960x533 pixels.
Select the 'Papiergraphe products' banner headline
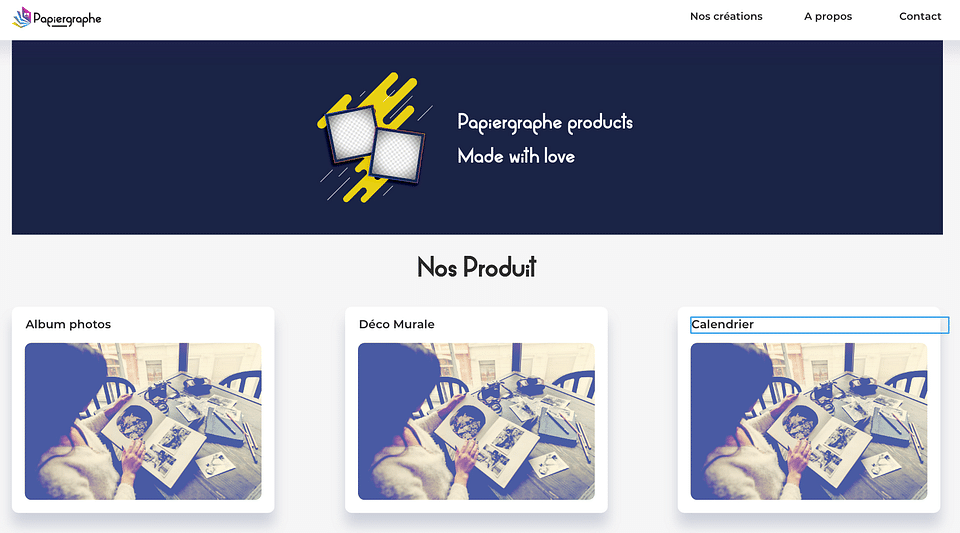coord(545,122)
